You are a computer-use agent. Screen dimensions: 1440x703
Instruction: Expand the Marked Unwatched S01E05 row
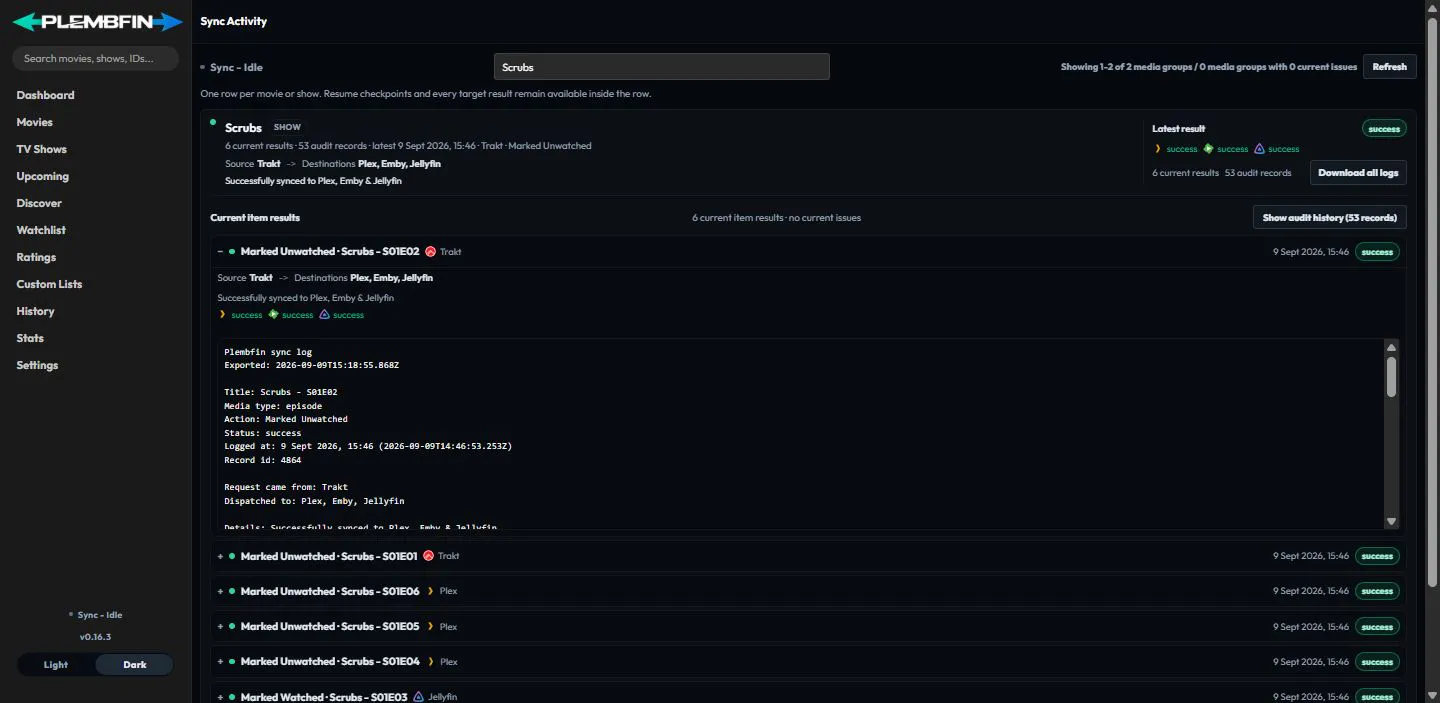[219, 627]
